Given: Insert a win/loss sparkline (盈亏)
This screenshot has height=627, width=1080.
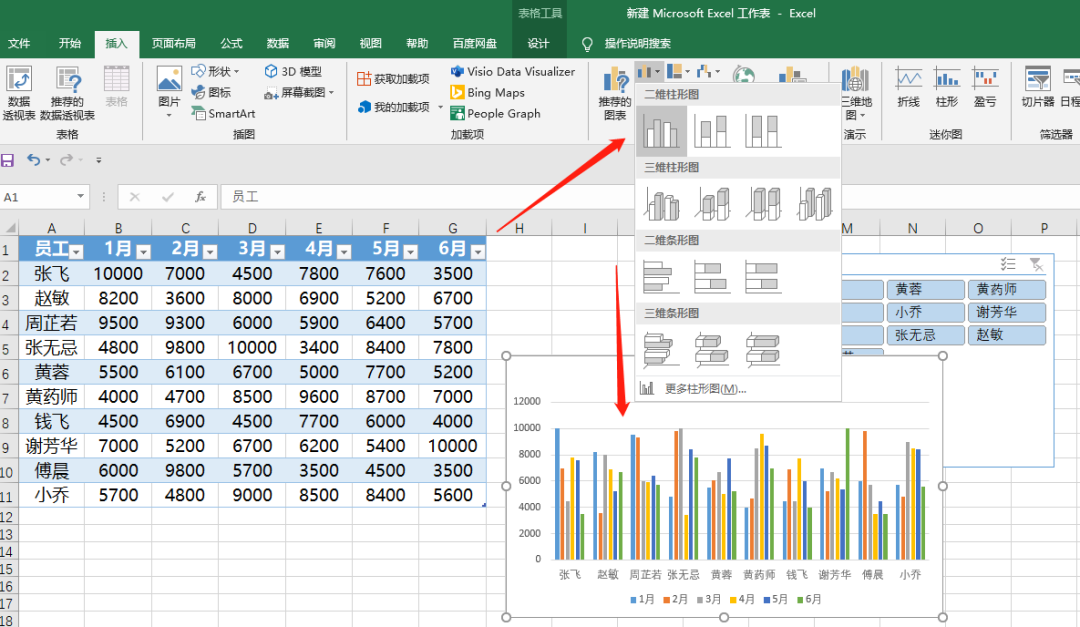Looking at the screenshot, I should pyautogui.click(x=987, y=90).
